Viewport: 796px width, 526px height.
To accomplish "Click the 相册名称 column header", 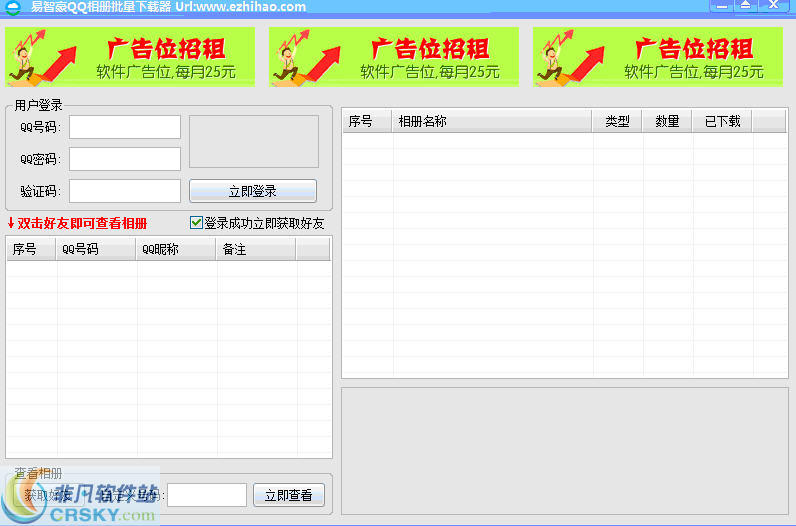I will click(492, 121).
